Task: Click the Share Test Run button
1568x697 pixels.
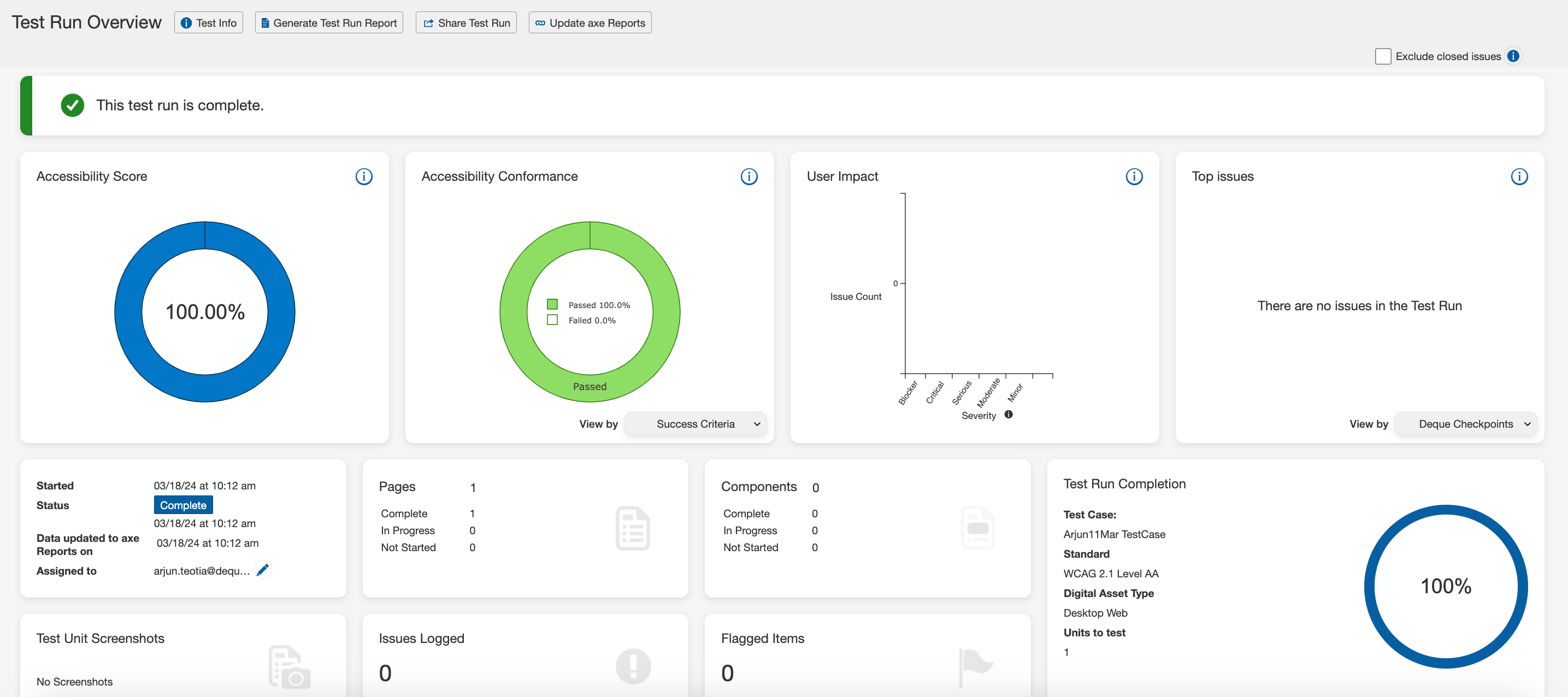Action: pos(466,22)
